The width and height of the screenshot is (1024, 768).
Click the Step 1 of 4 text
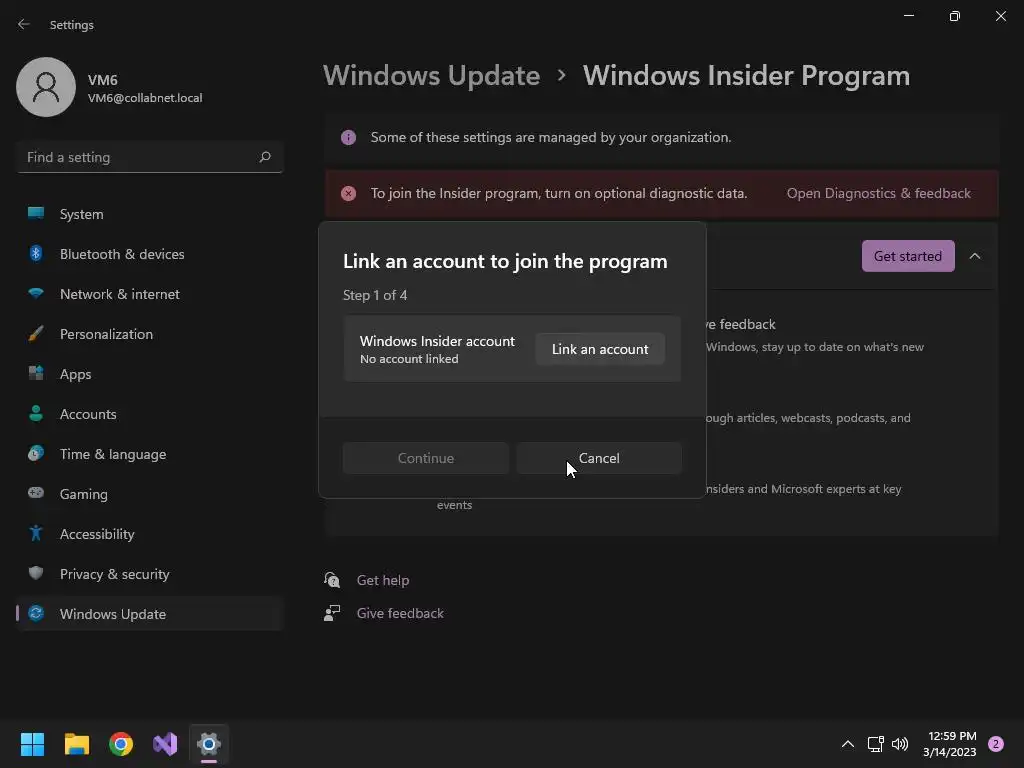375,295
